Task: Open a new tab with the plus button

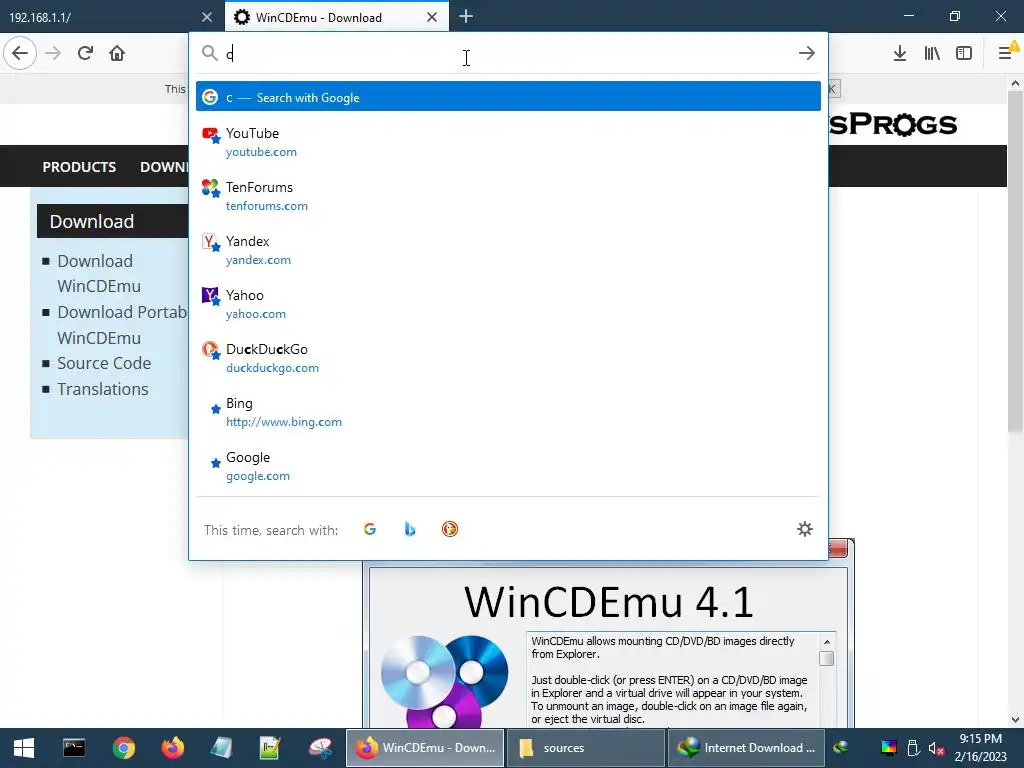Action: (466, 16)
